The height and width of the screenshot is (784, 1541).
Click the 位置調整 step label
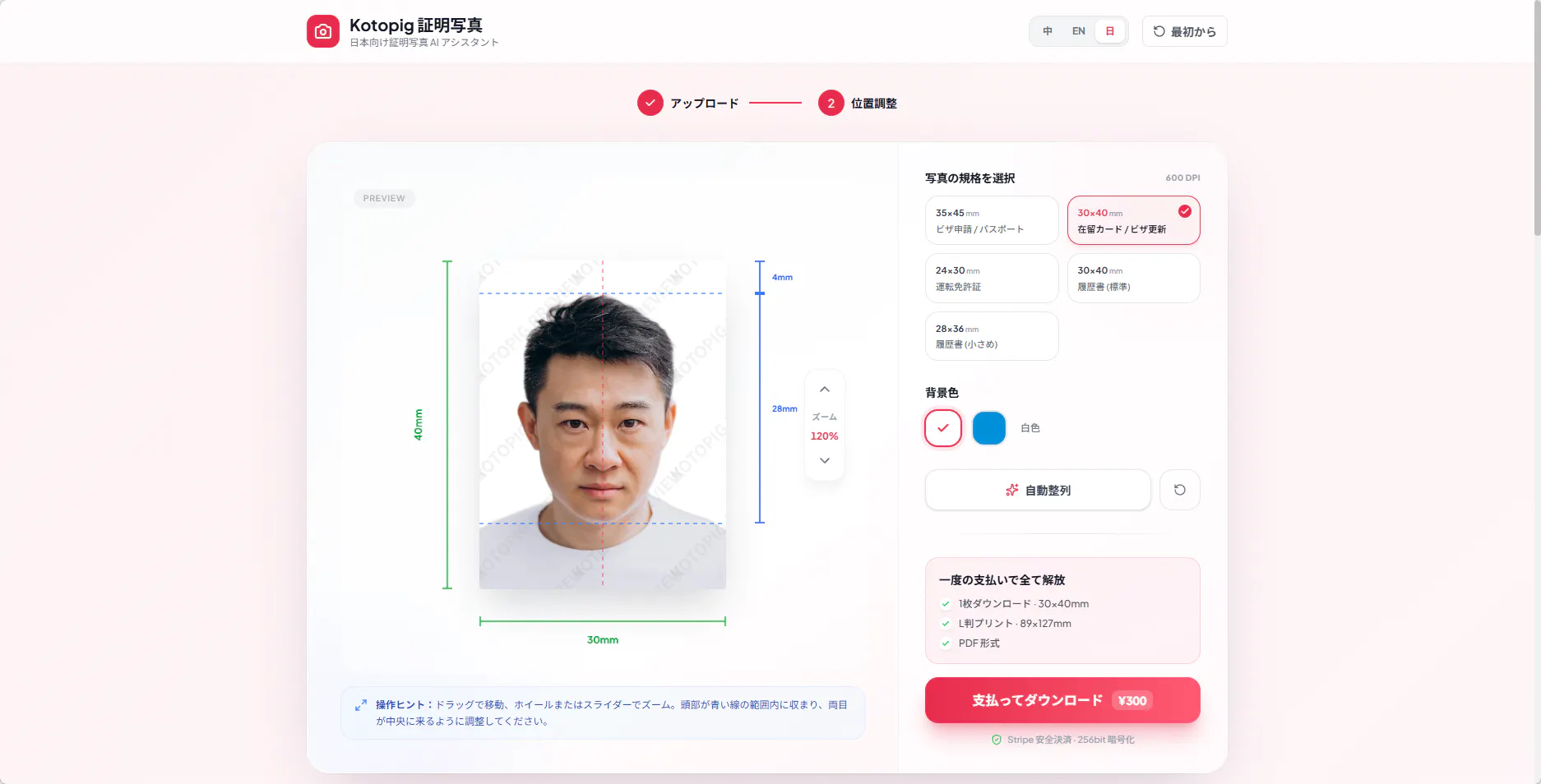873,104
